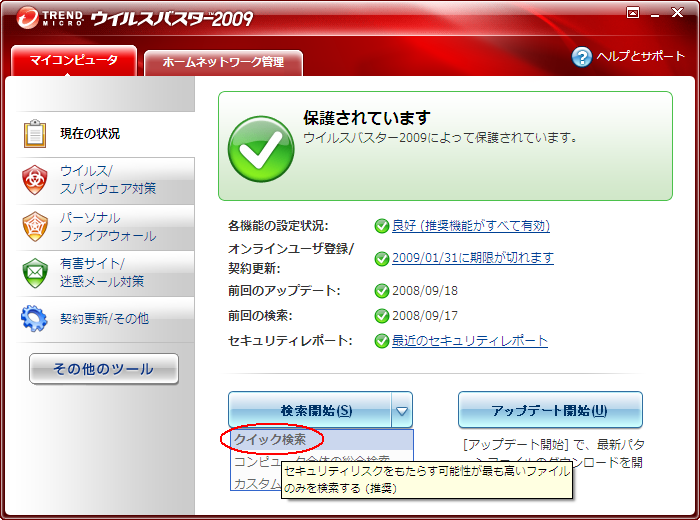
Task: Click the blue question mark help icon
Action: pos(582,57)
